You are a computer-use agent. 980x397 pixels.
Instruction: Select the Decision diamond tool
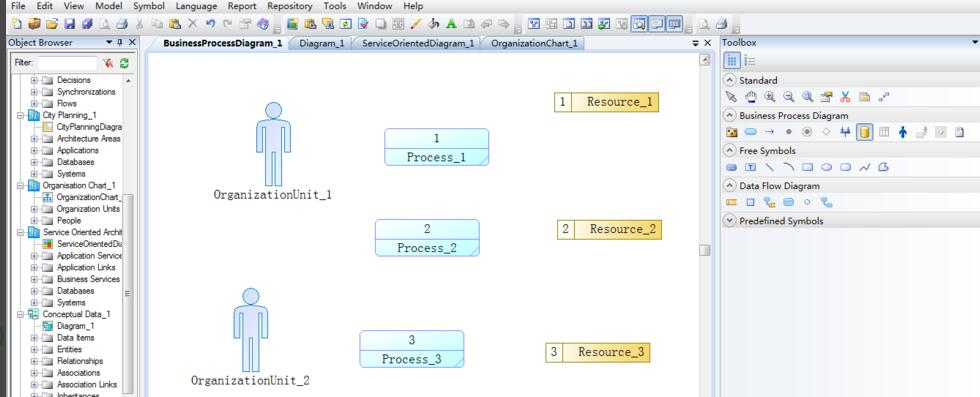pyautogui.click(x=826, y=132)
